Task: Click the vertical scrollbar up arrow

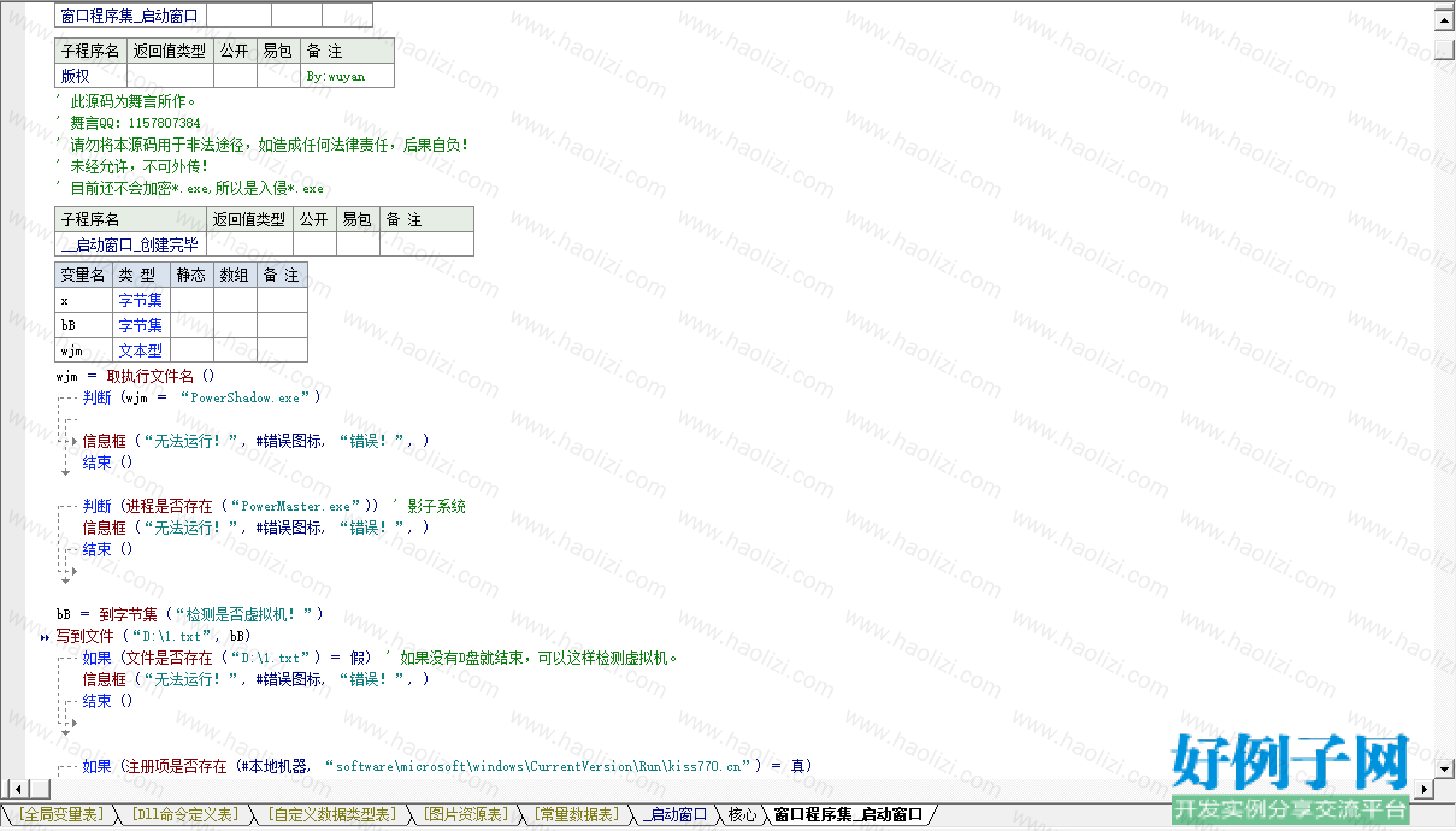Action: [1445, 20]
